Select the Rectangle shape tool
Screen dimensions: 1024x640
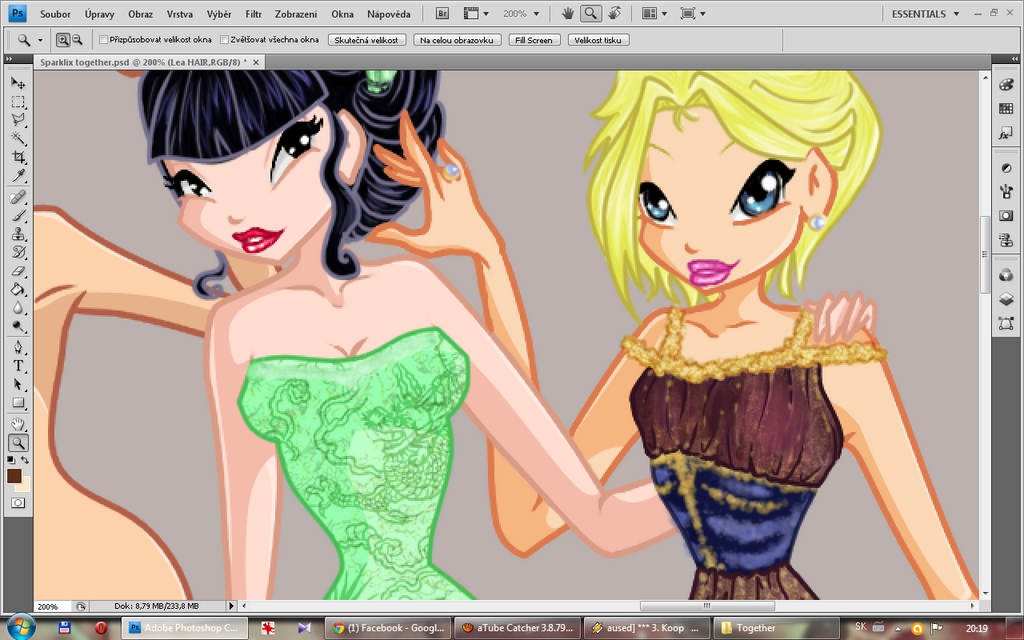tap(18, 403)
